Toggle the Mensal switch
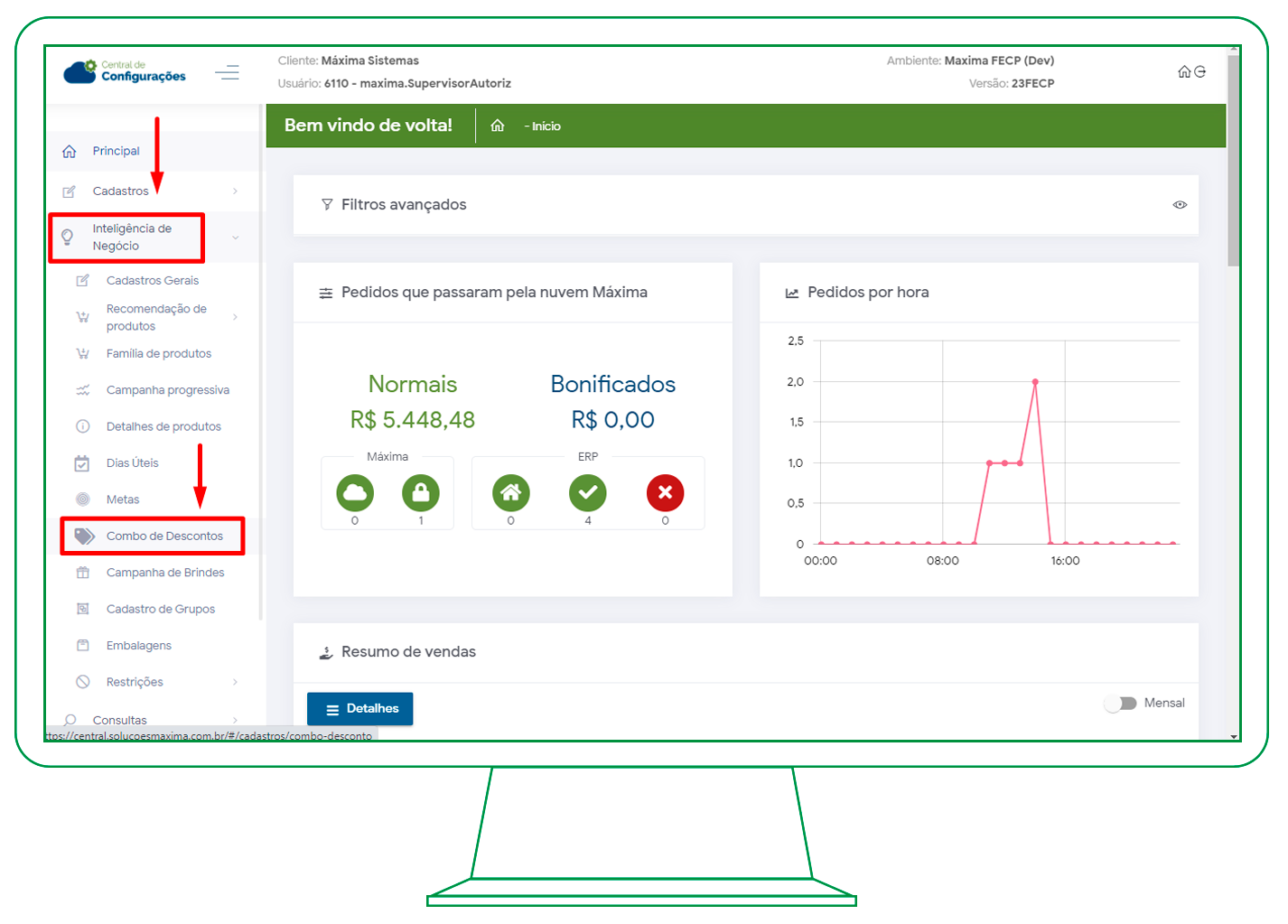This screenshot has height=924, width=1288. [x=1121, y=704]
